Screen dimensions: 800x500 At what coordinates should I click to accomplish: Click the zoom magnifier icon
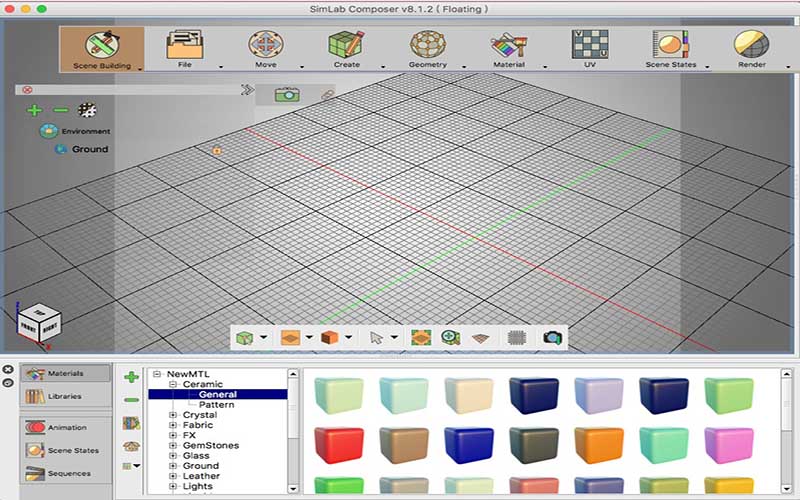pos(451,338)
